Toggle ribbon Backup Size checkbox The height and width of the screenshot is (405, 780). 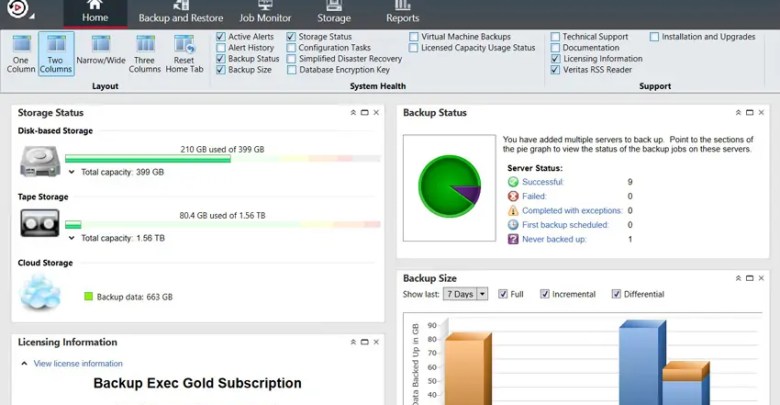tap(221, 70)
